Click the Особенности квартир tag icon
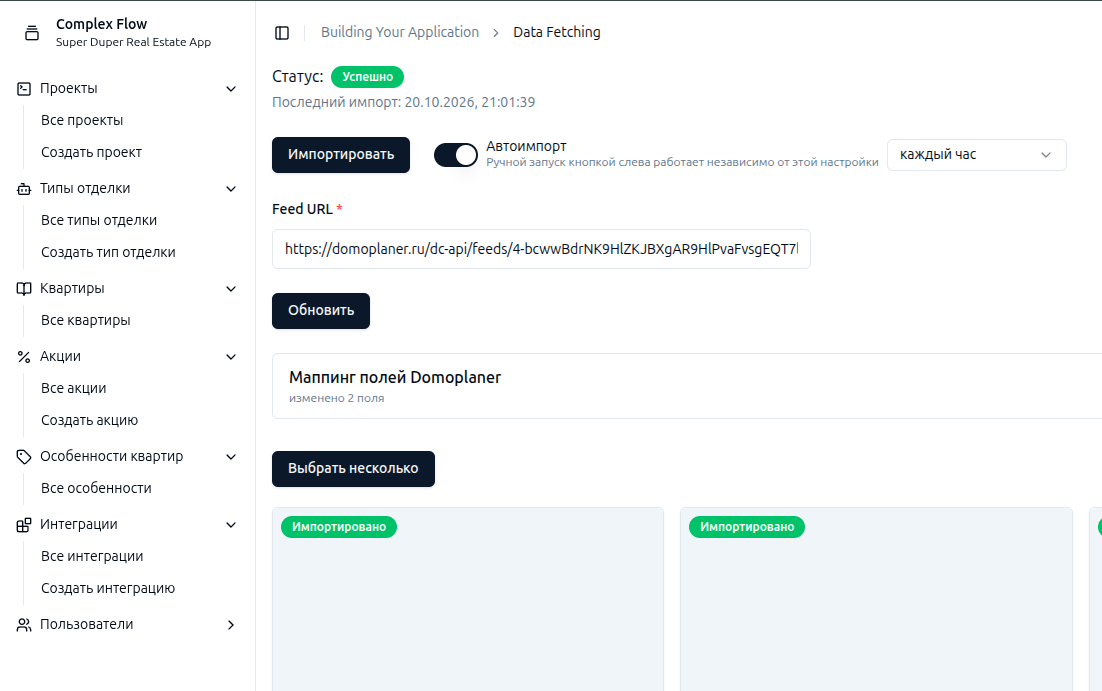The image size is (1102, 691). point(24,456)
